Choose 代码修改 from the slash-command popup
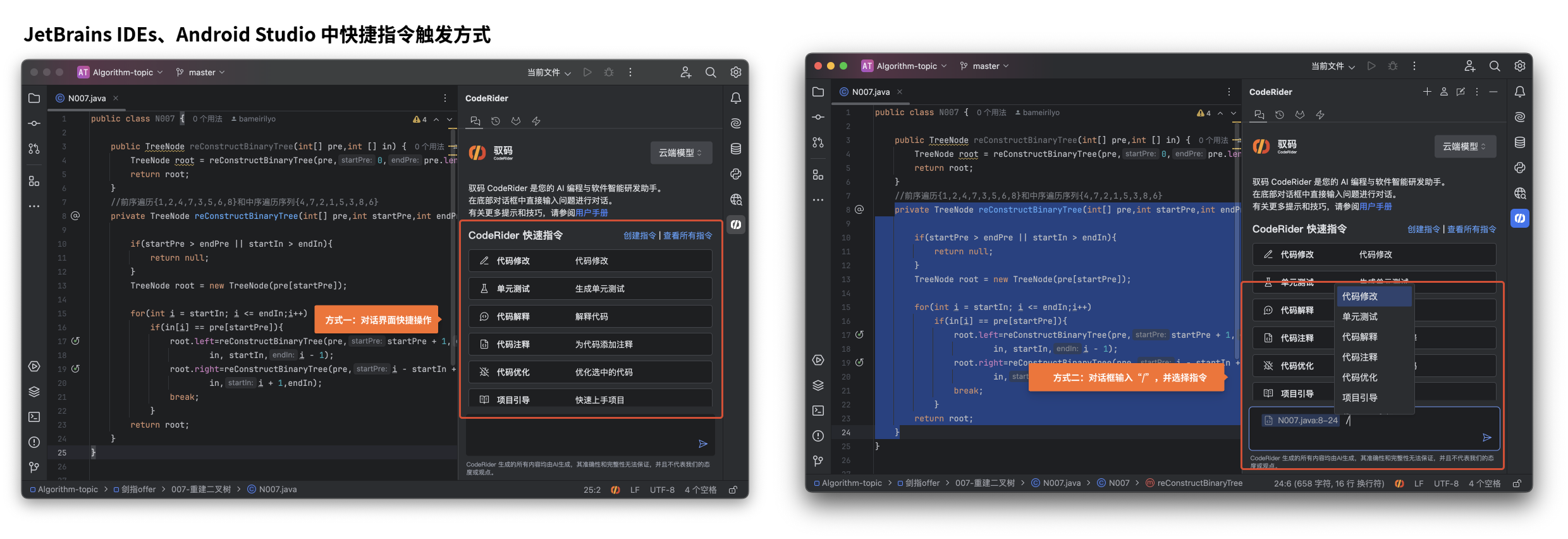 1374,296
